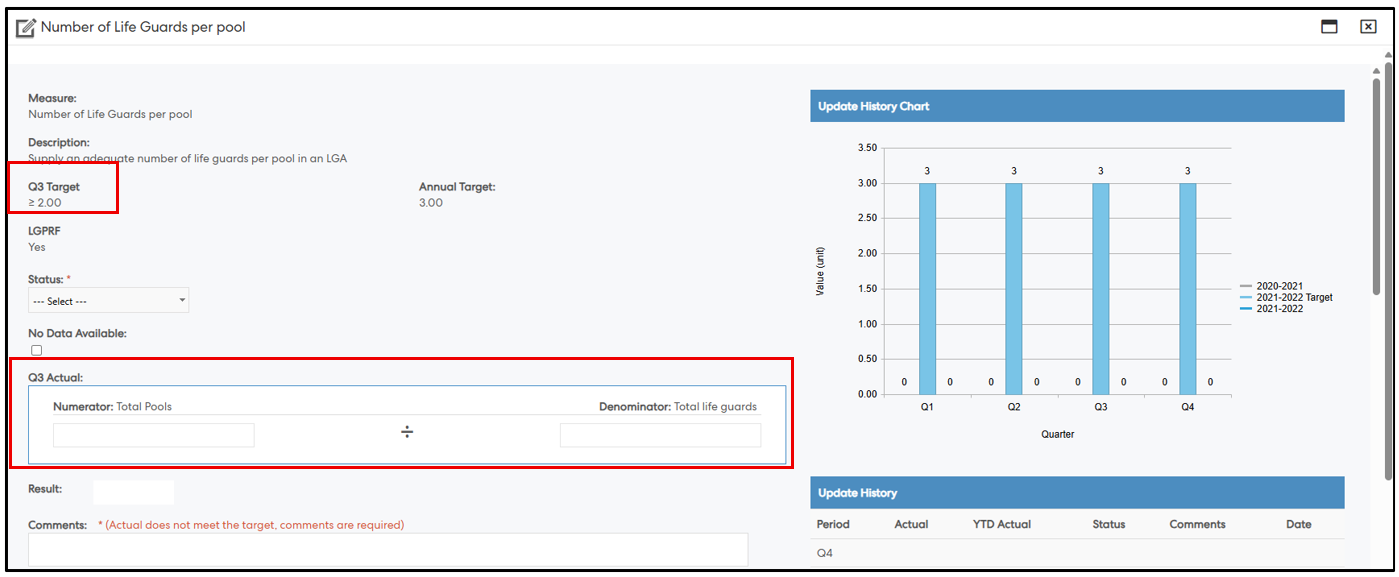Focus the Comments text box
Screen dimensions: 1399x577
coord(388,549)
